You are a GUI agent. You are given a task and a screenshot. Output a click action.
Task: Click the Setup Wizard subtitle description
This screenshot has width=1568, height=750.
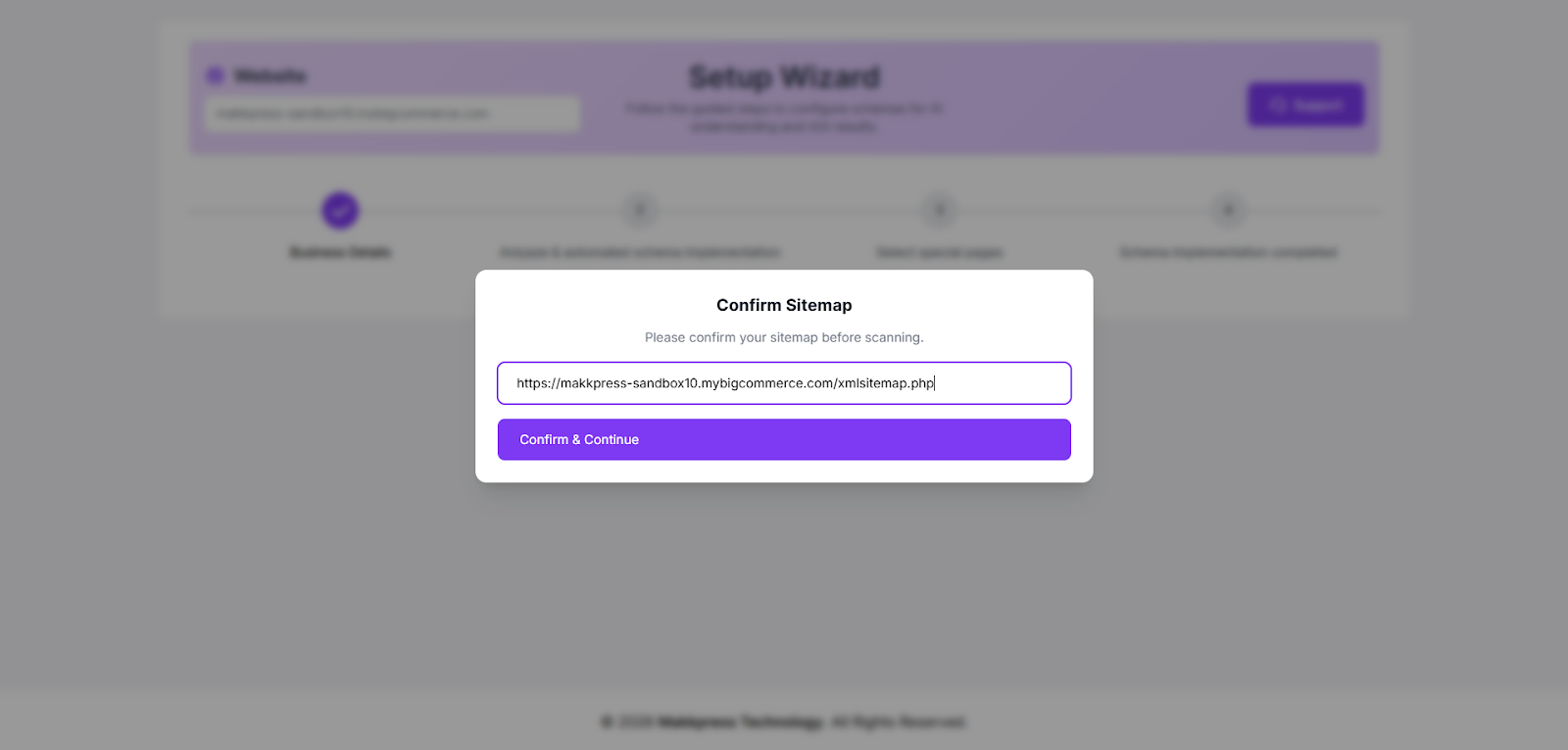pos(784,117)
